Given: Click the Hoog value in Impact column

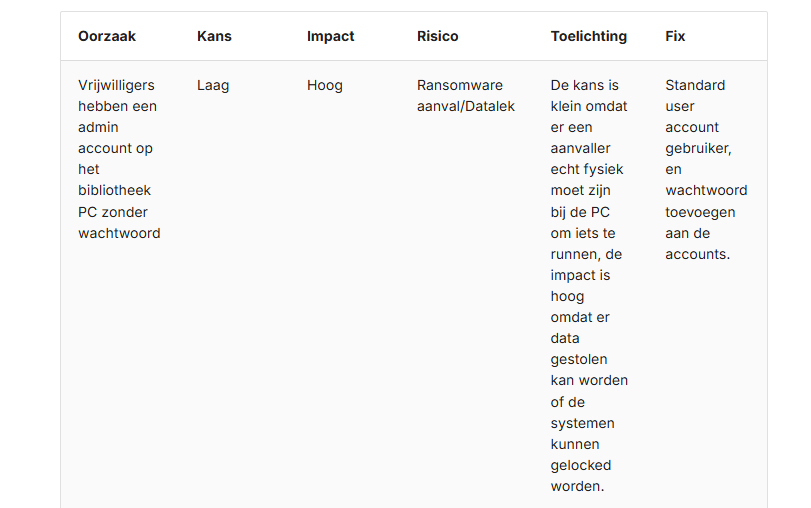Looking at the screenshot, I should click(324, 85).
